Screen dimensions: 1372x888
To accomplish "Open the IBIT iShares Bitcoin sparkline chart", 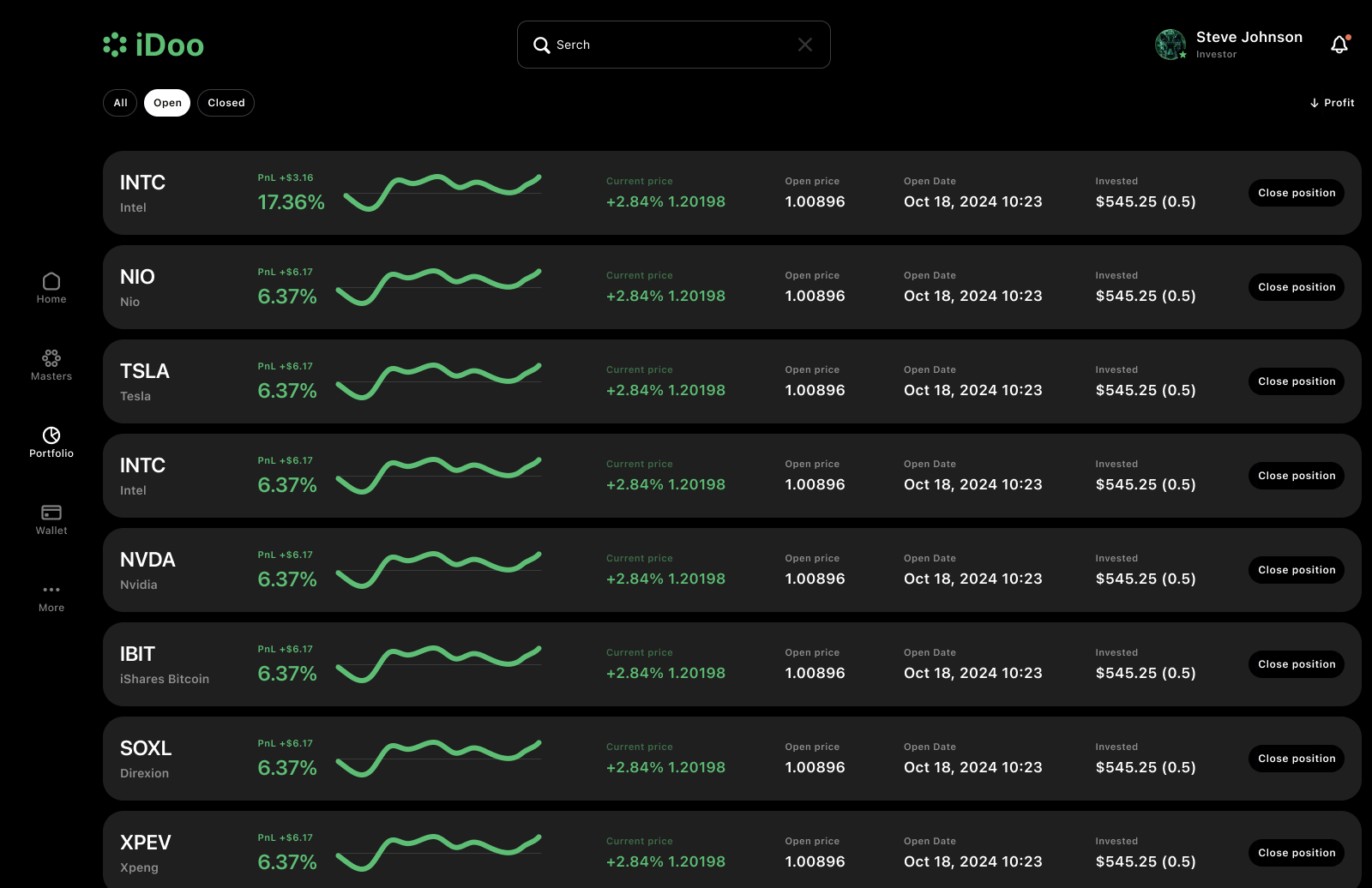I will tap(438, 664).
